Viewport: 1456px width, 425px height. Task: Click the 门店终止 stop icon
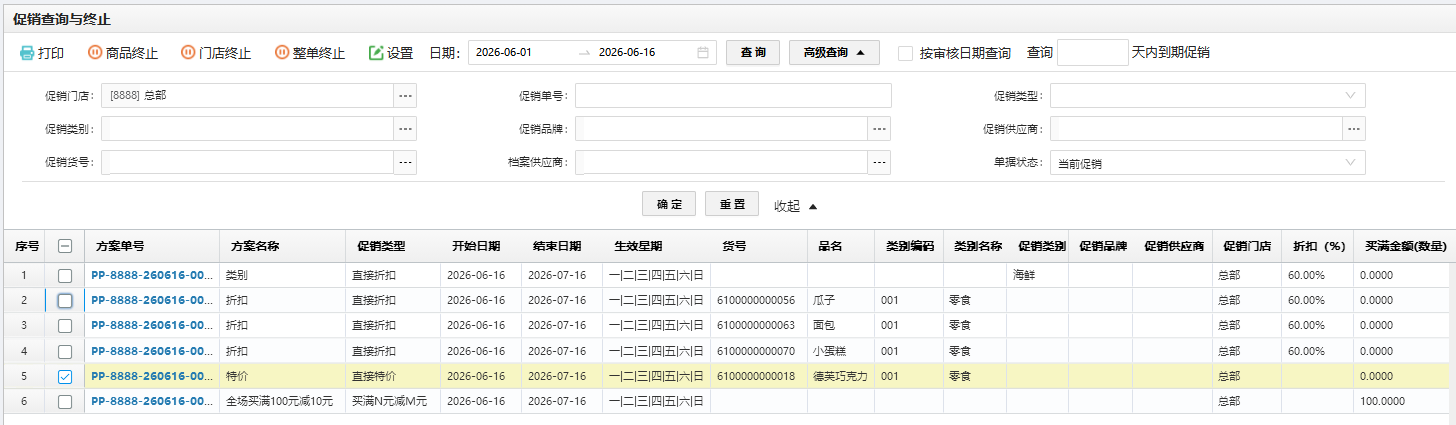click(x=188, y=53)
